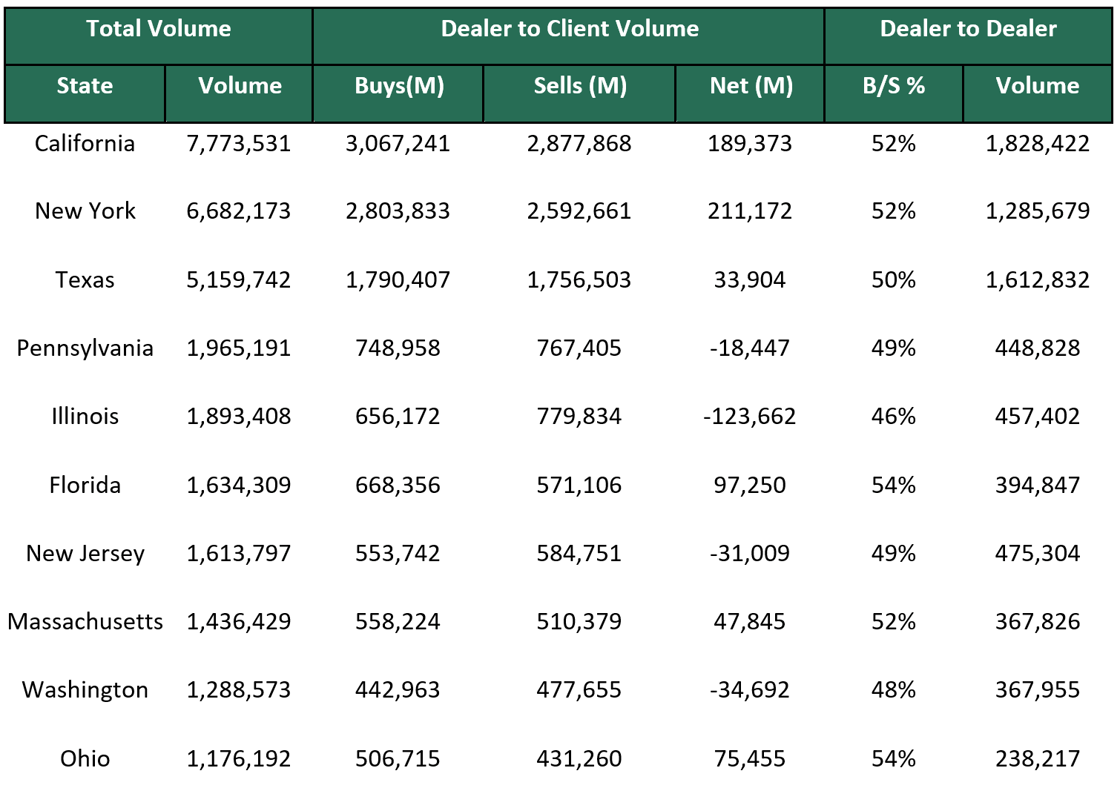1120x788 pixels.
Task: Select Illinois B/S percentage 46%
Action: tap(894, 417)
